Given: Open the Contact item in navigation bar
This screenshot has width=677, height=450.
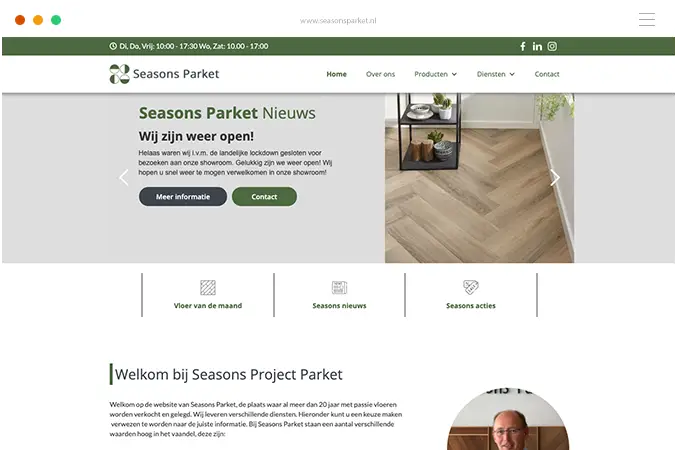Looking at the screenshot, I should (547, 74).
